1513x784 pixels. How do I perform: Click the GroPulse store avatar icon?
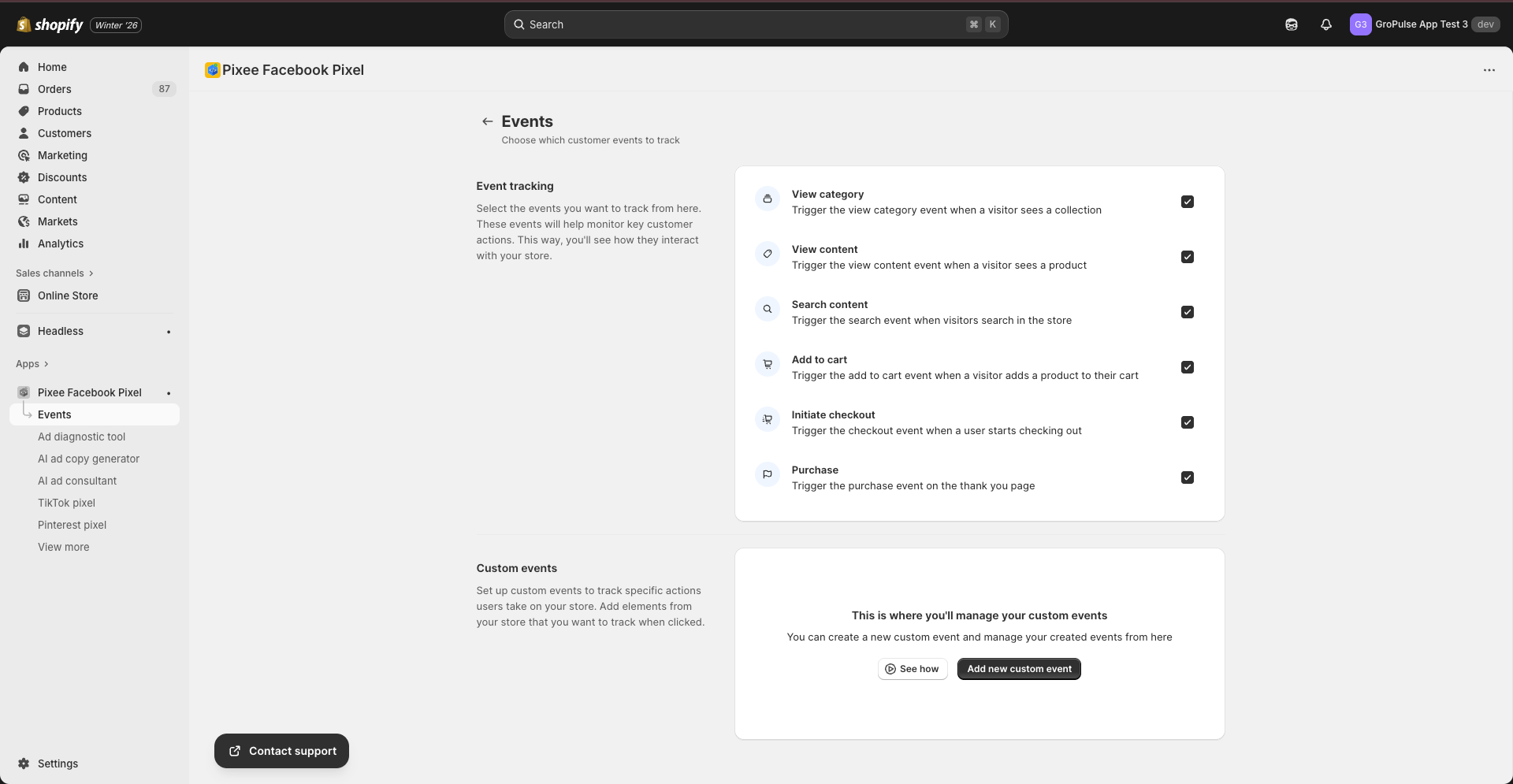click(1360, 24)
